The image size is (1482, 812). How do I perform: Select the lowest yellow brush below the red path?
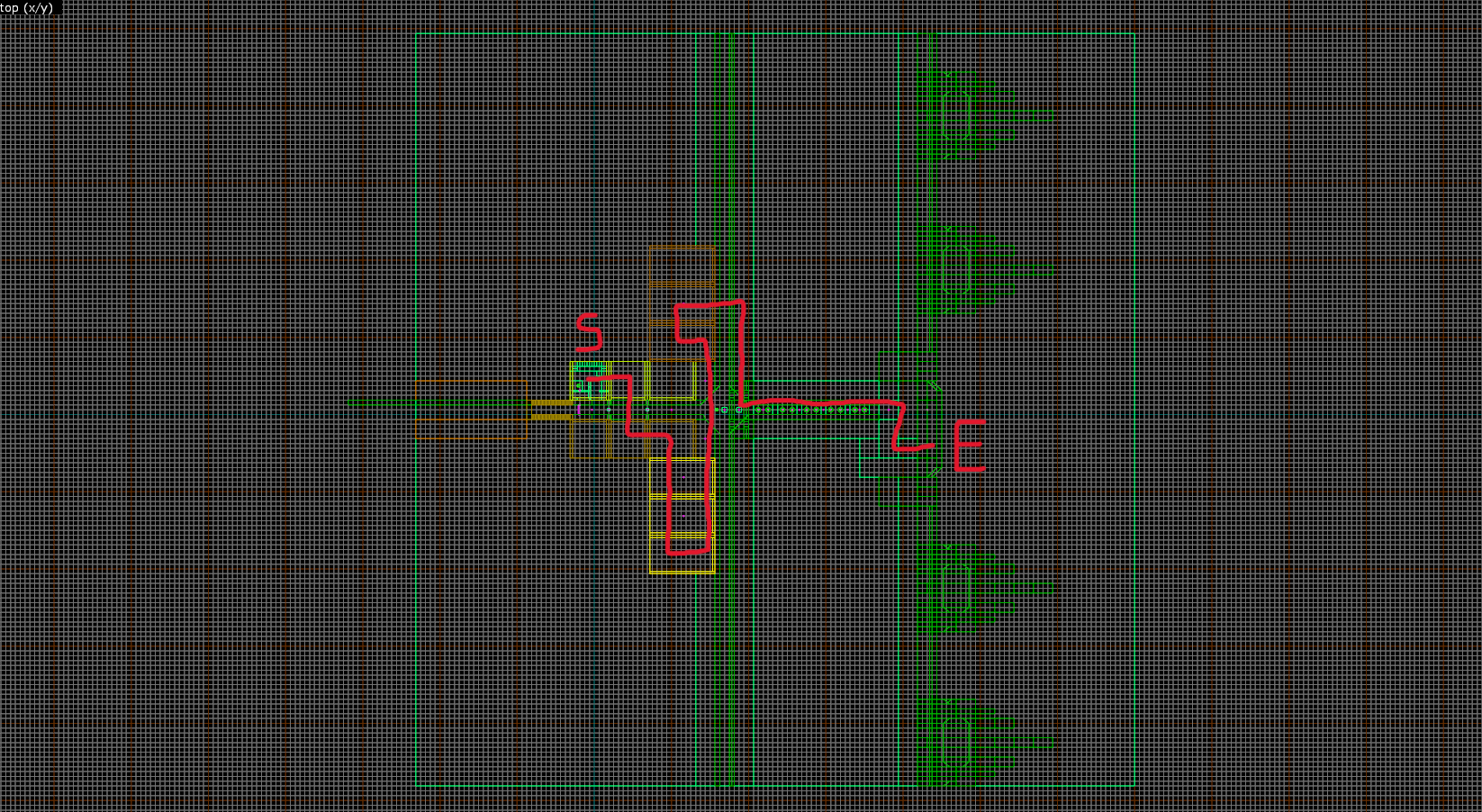point(682,554)
